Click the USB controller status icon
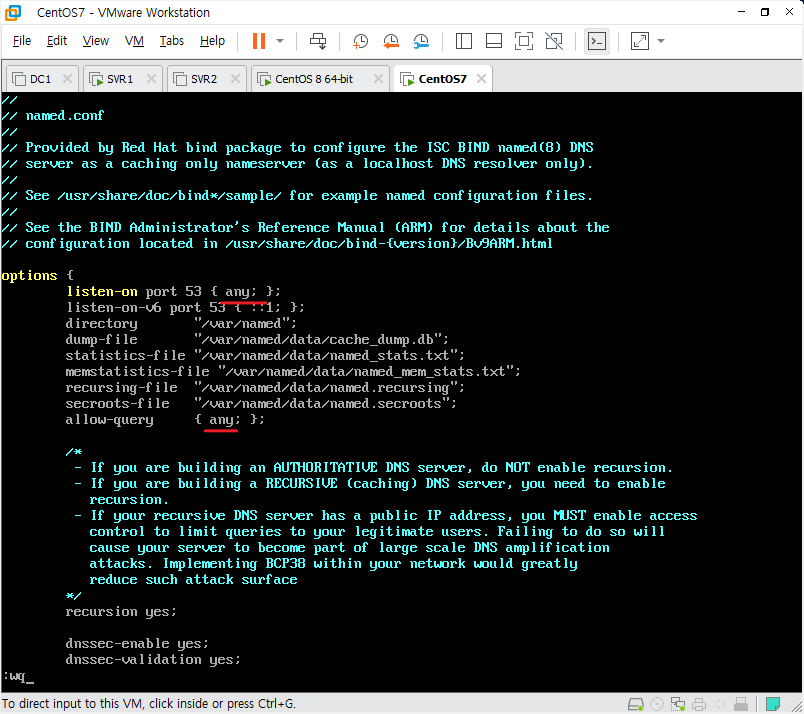 coord(740,704)
